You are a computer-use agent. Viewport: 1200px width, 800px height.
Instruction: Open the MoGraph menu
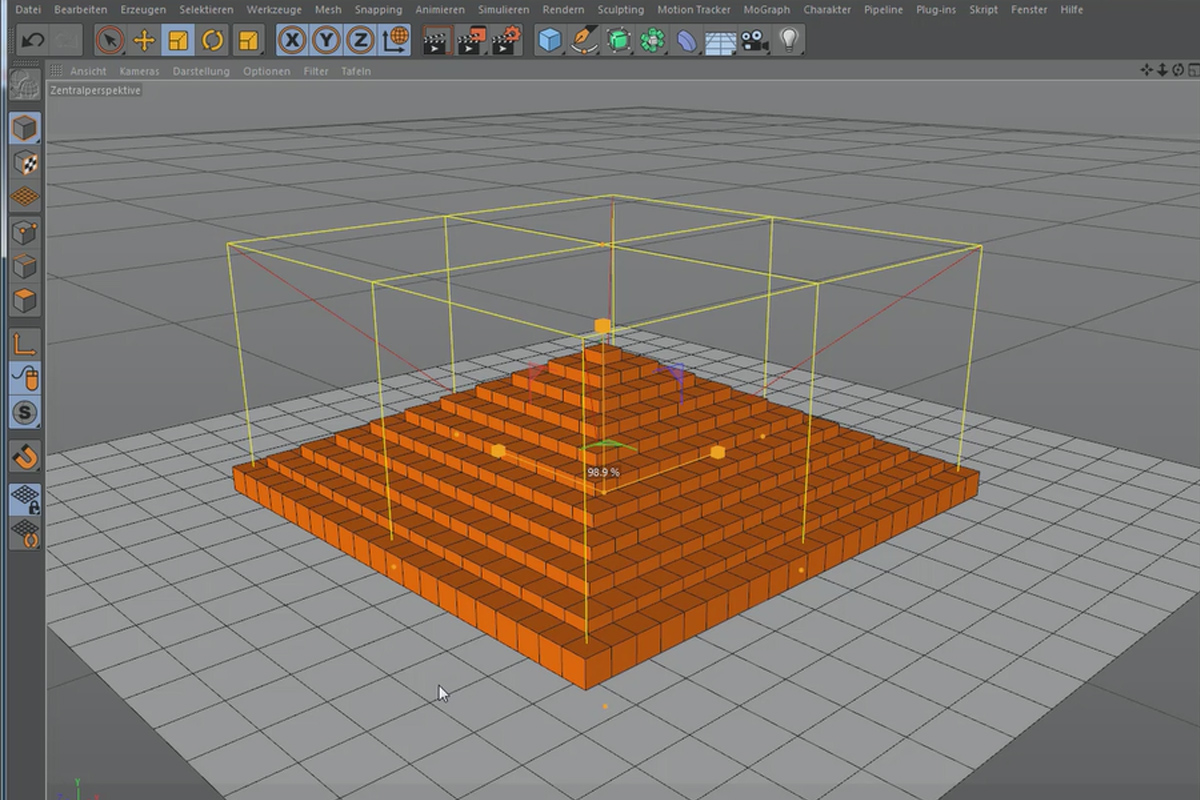766,9
